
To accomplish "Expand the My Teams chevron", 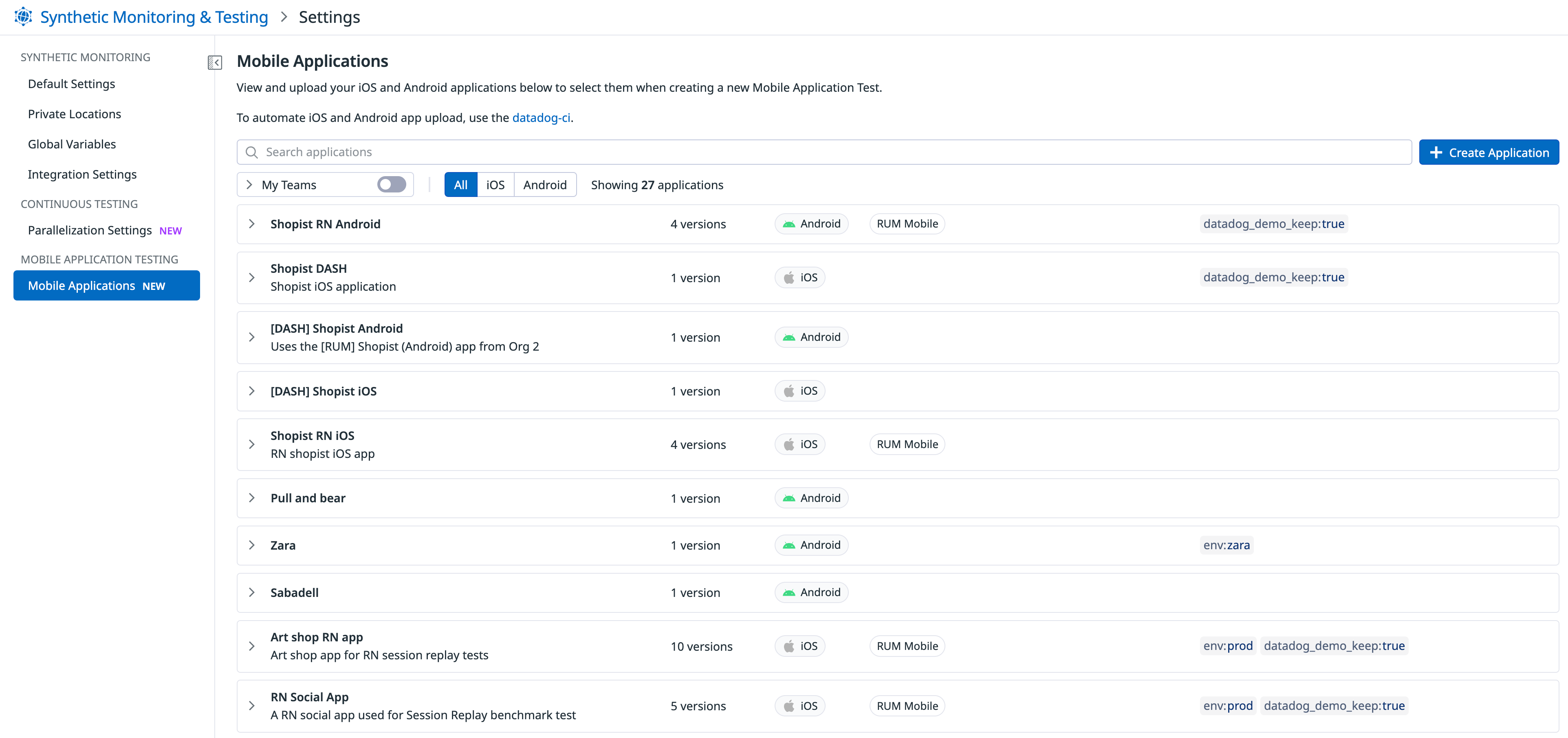I will 249,184.
